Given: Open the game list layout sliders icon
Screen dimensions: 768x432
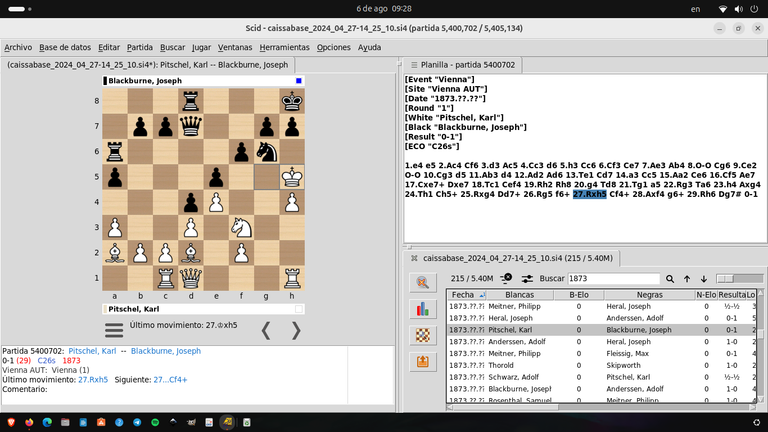Looking at the screenshot, I should tap(527, 278).
